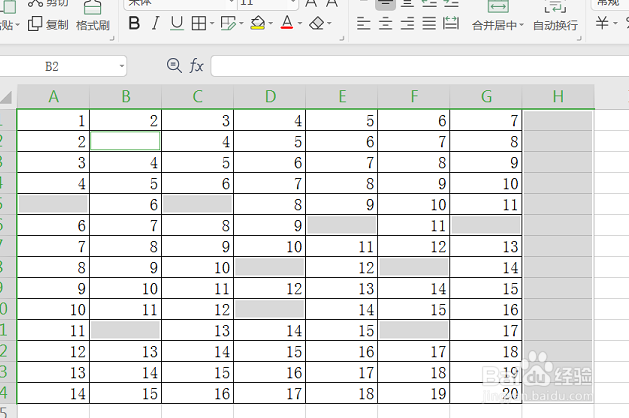The image size is (629, 418).
Task: Align text to the left
Action: [x=363, y=24]
